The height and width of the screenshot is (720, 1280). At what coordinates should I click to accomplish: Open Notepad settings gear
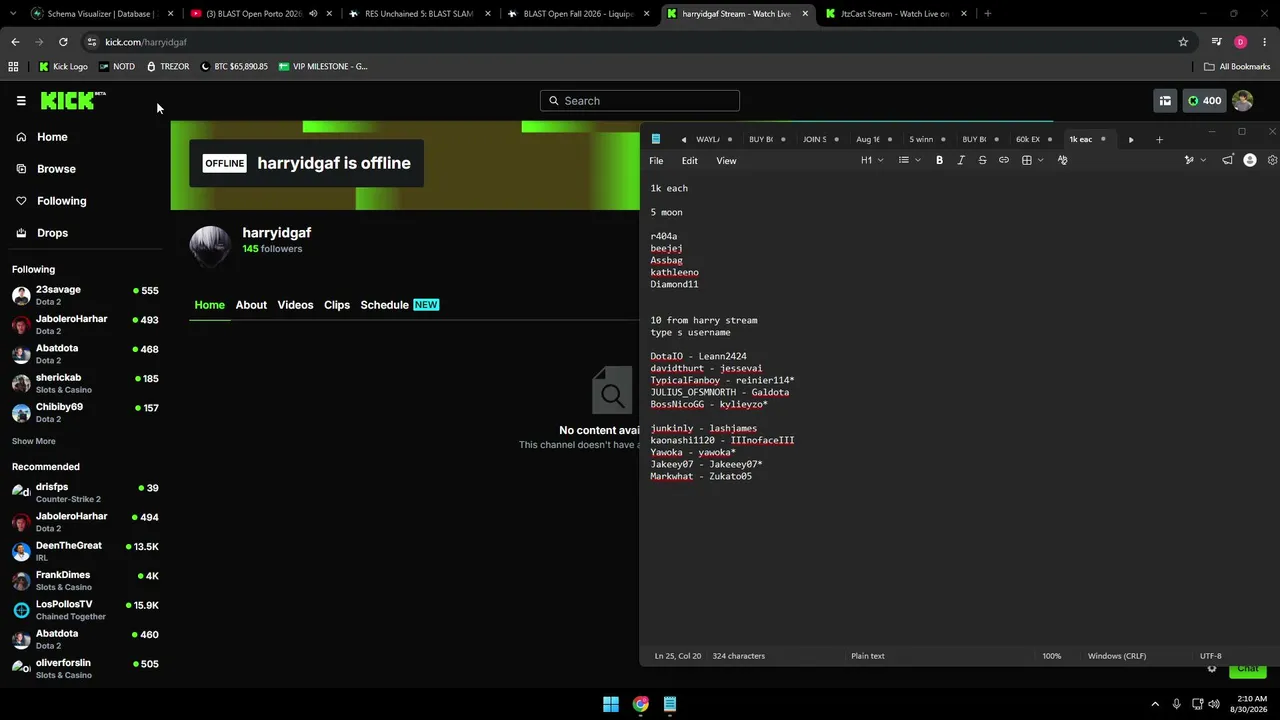point(1272,160)
